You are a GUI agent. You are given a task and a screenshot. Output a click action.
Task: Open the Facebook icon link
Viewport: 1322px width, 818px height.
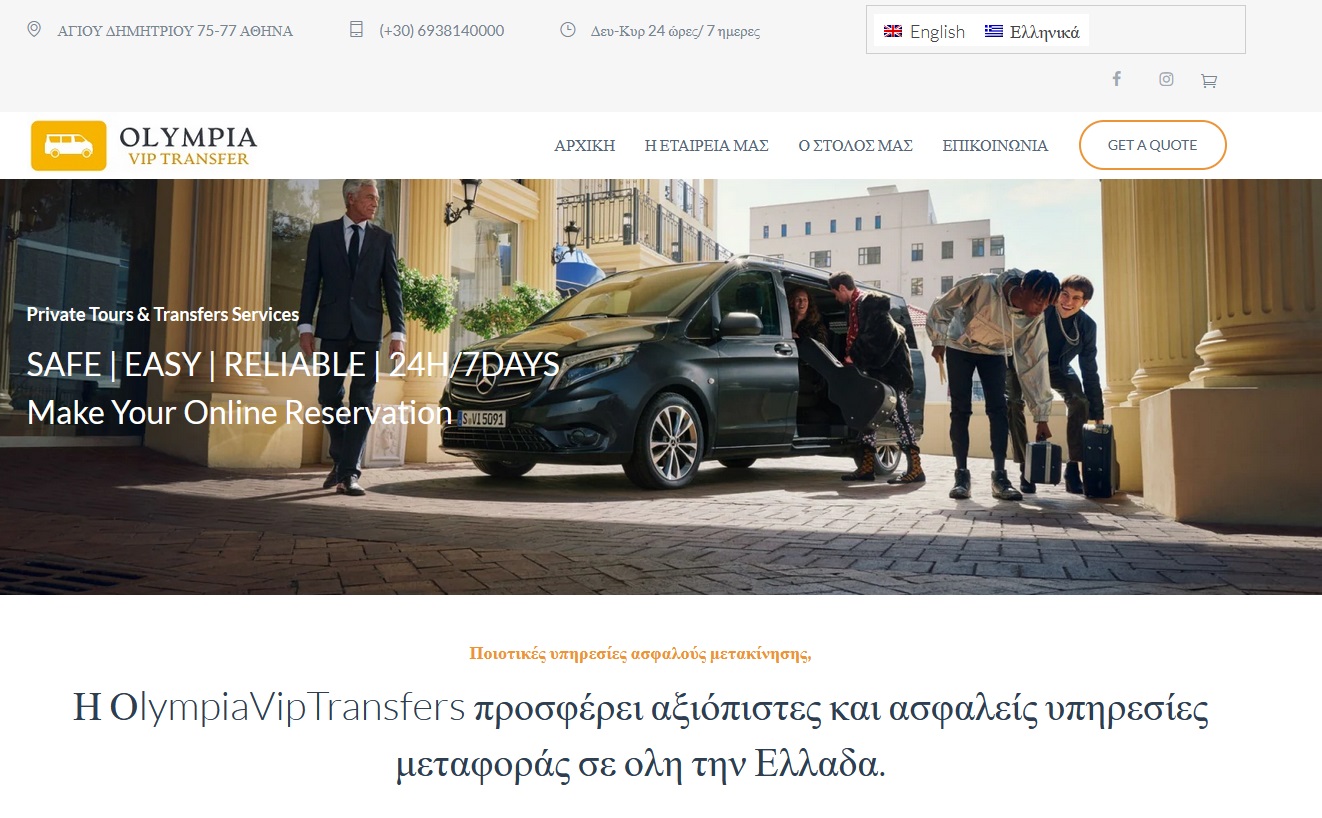click(x=1117, y=79)
